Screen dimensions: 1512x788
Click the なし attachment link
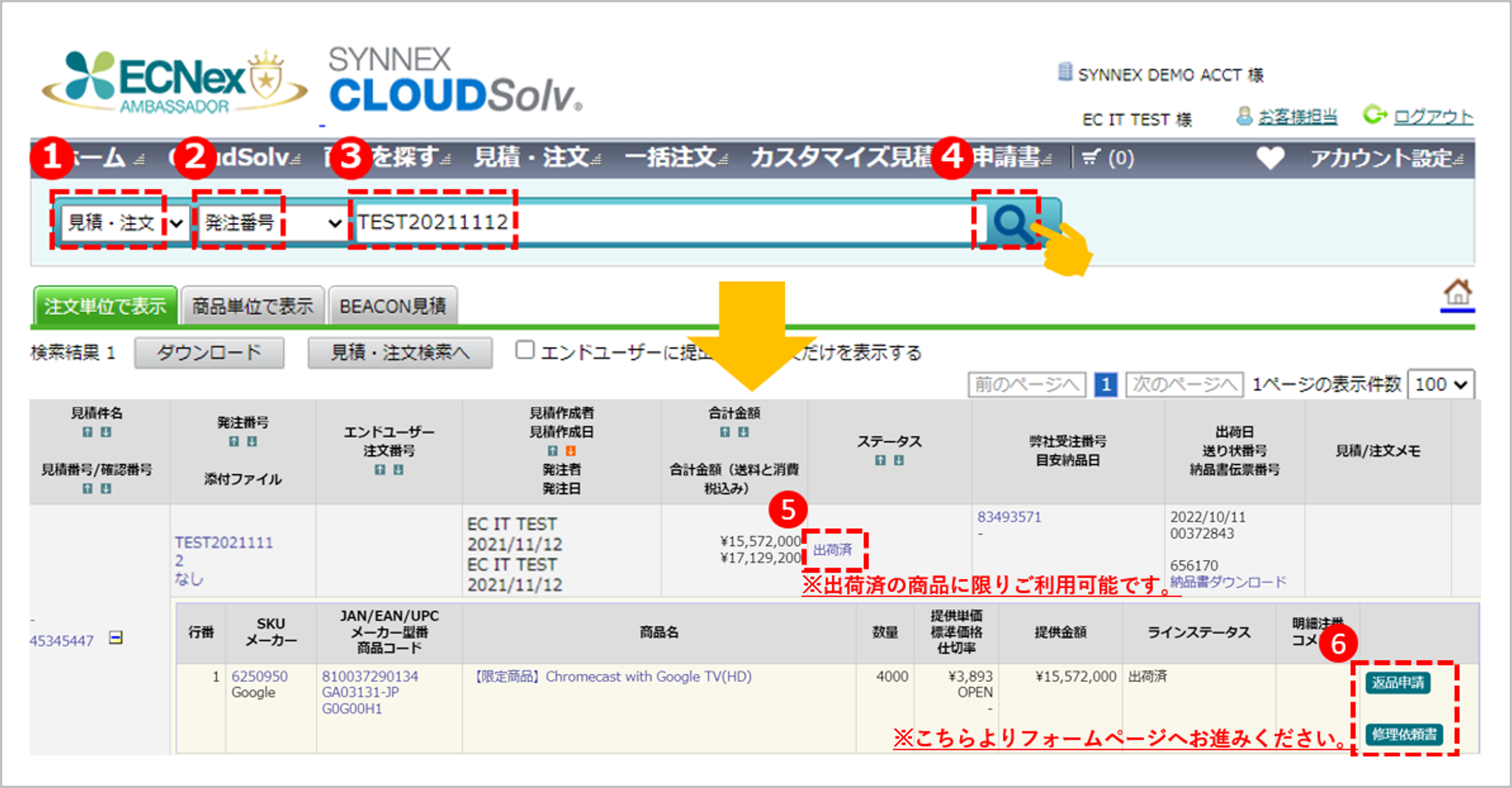188,579
